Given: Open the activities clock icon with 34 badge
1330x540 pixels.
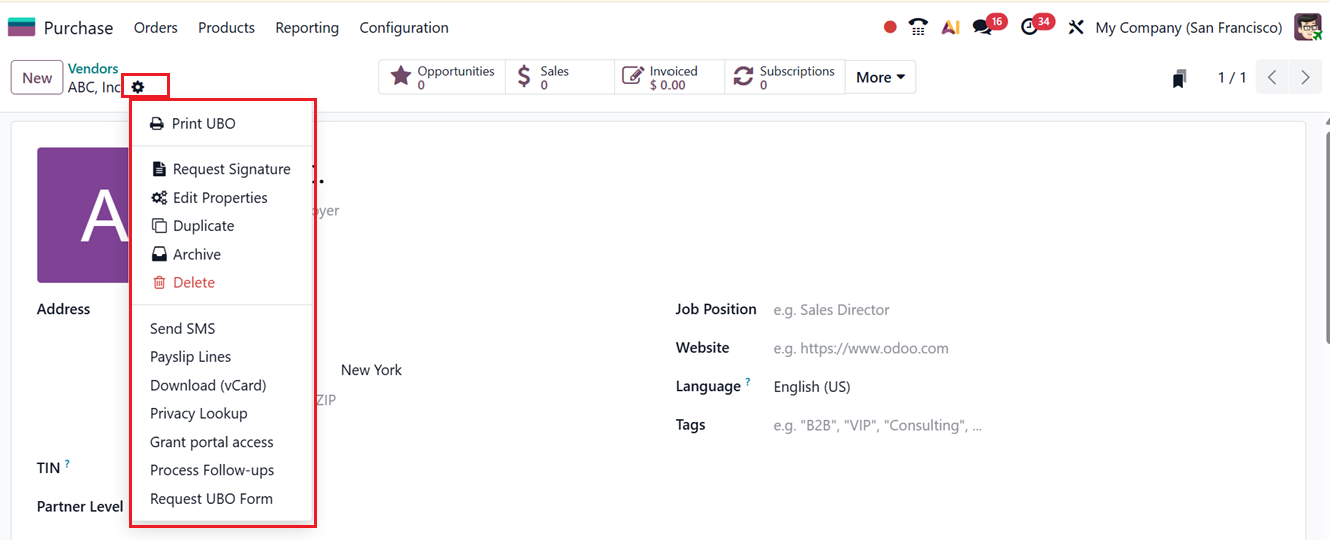Looking at the screenshot, I should (1030, 27).
